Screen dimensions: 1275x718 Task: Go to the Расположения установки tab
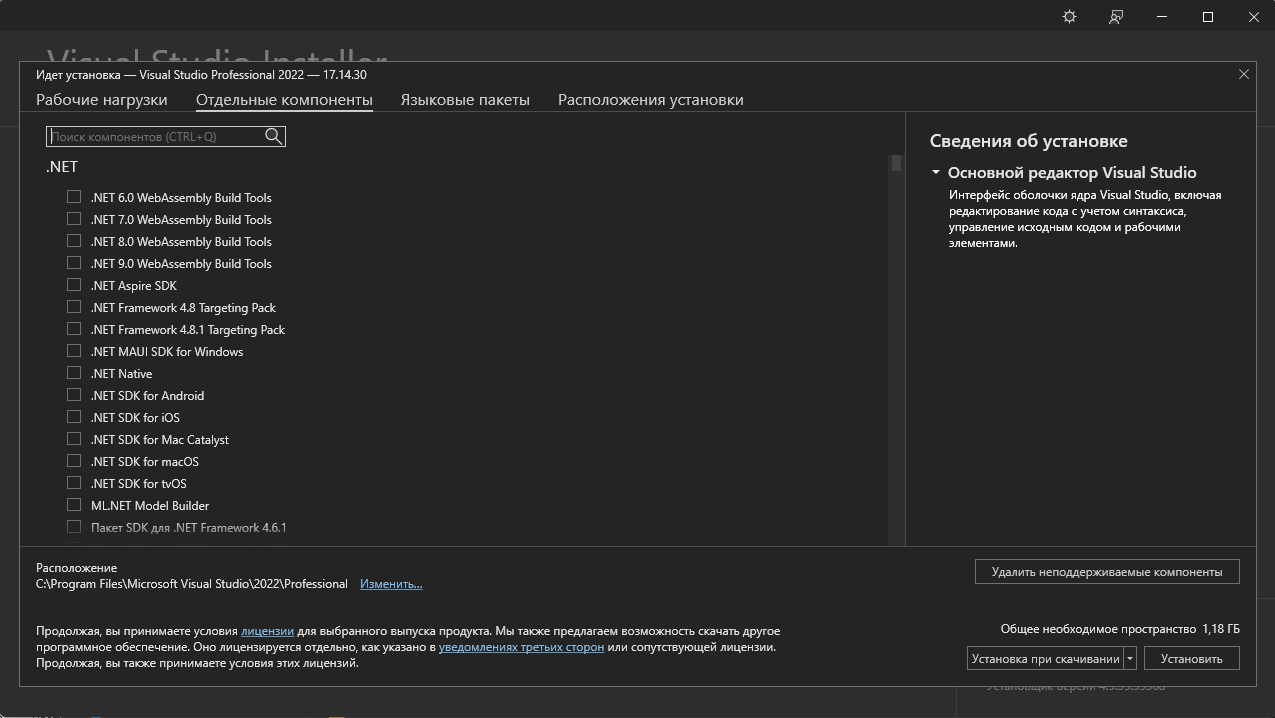650,100
